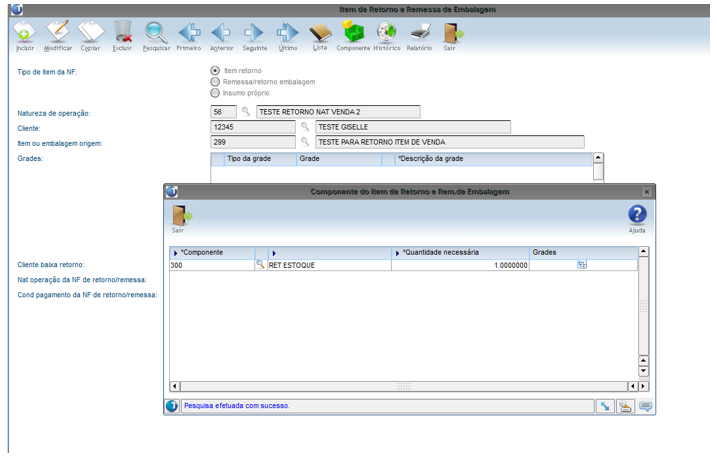Open the Relatório printer icon
The image size is (717, 464).
click(419, 32)
